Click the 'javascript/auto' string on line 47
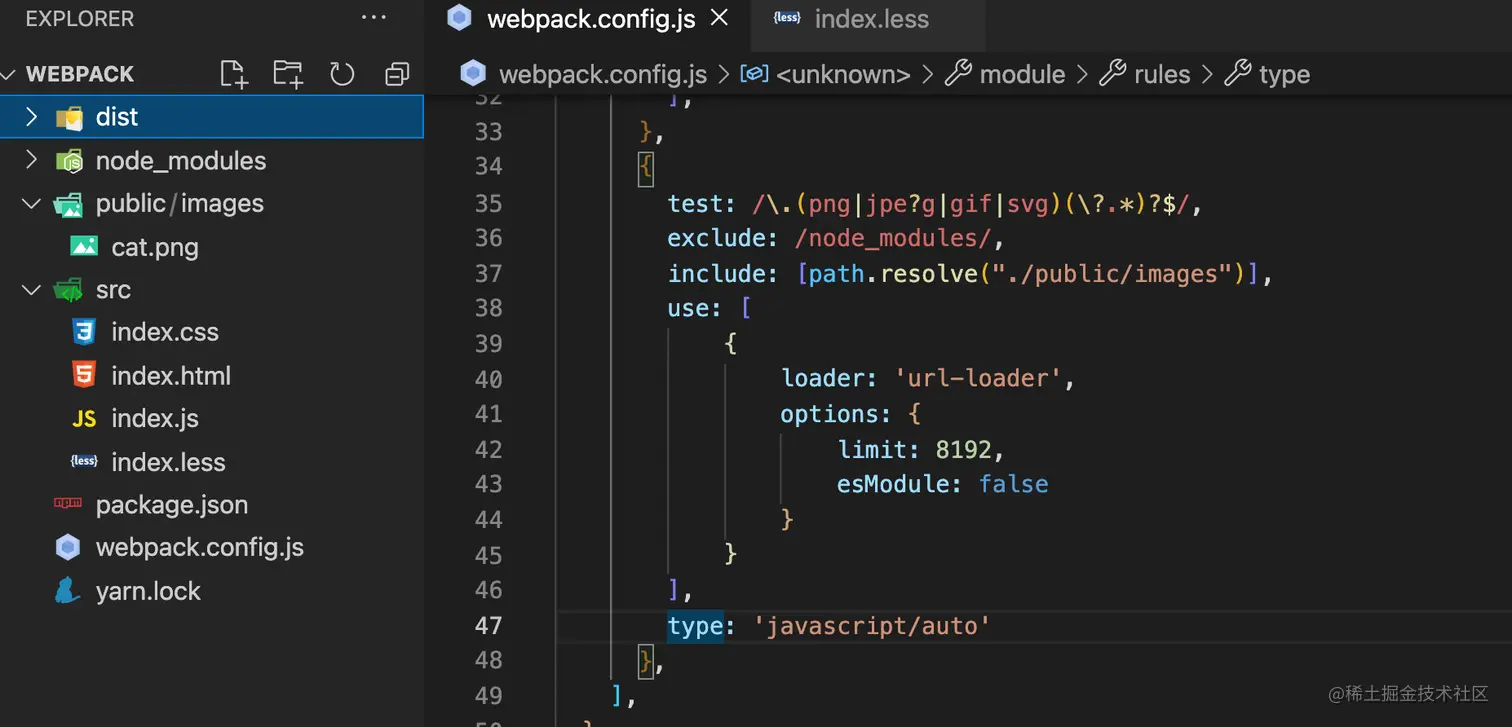The width and height of the screenshot is (1512, 727). (x=871, y=626)
